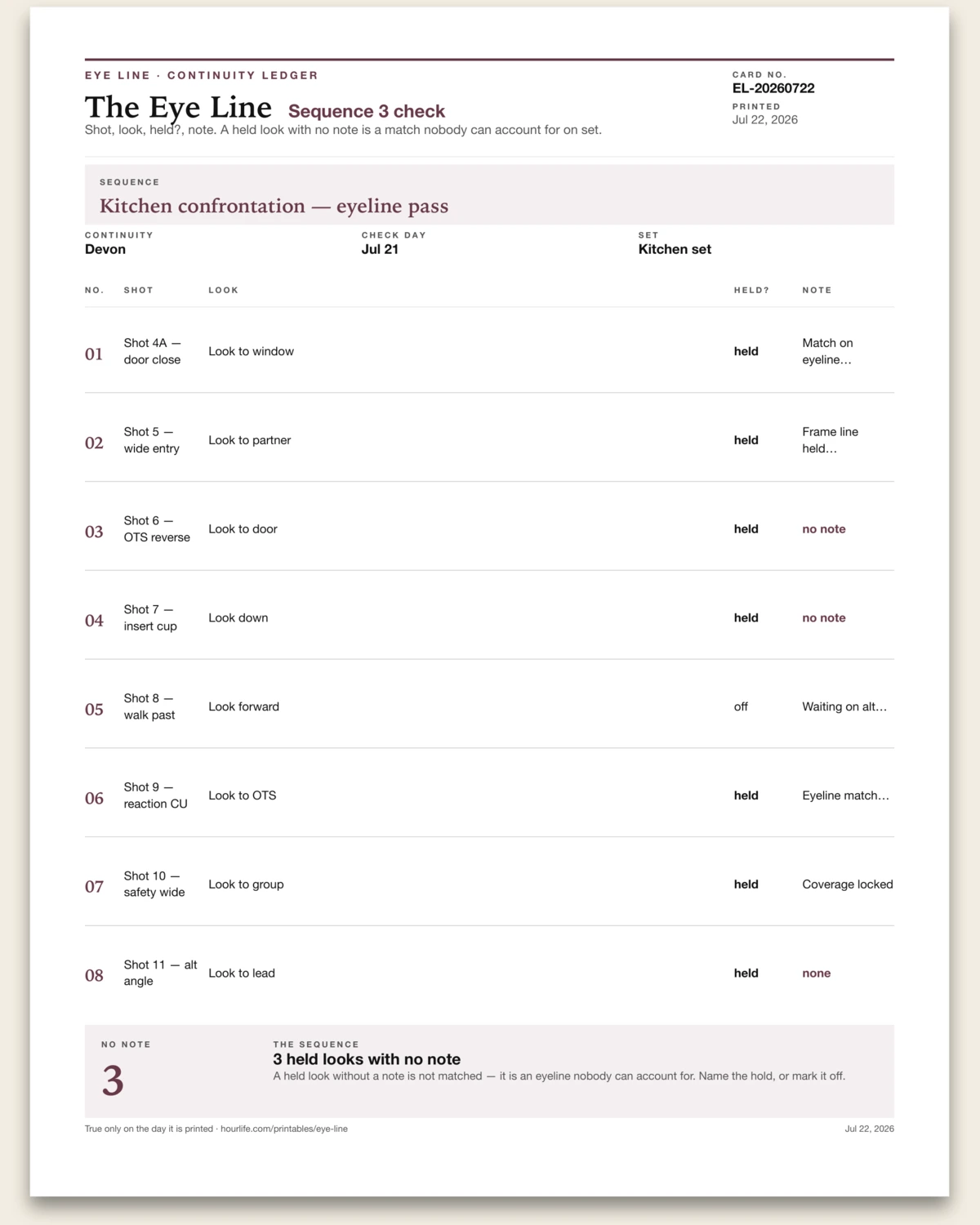
Task: Click the HELD? column header
Action: pos(751,290)
